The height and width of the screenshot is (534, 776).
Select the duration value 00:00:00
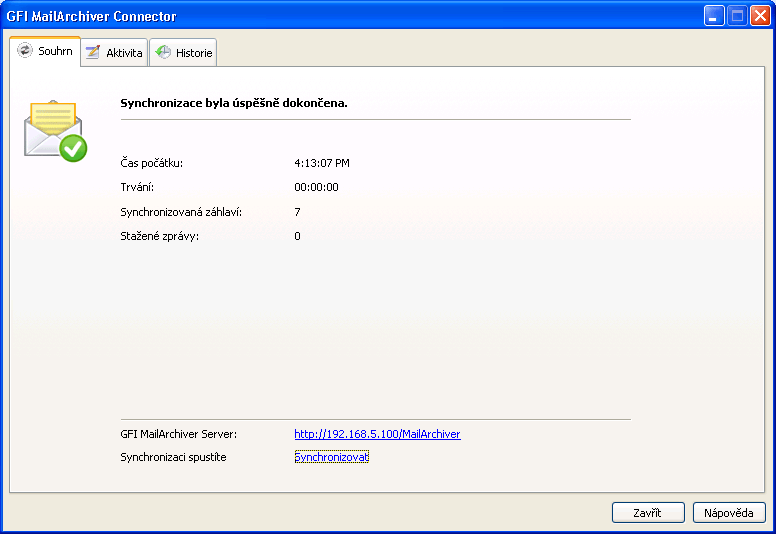(316, 188)
